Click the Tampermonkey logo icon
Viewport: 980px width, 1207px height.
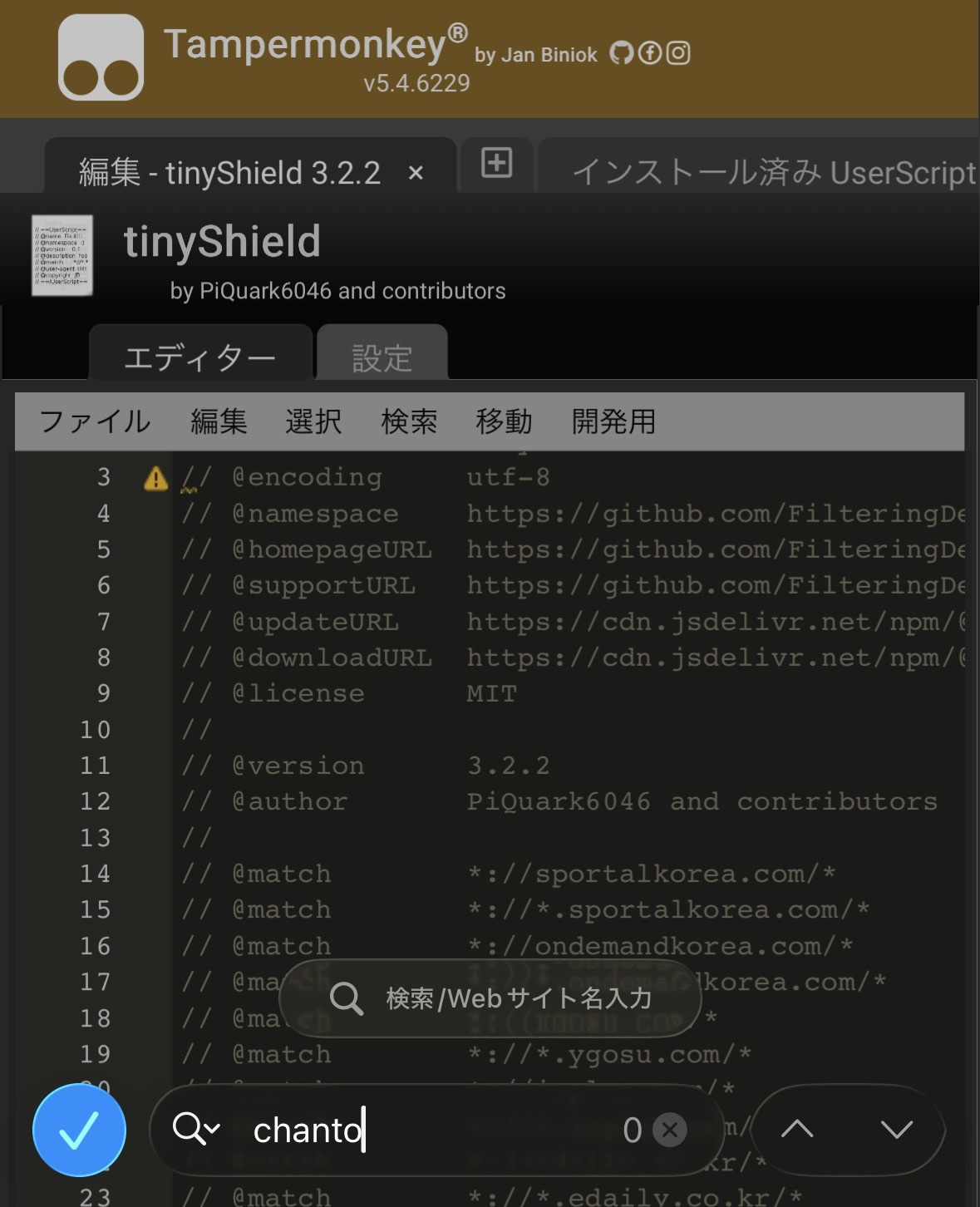[x=101, y=57]
